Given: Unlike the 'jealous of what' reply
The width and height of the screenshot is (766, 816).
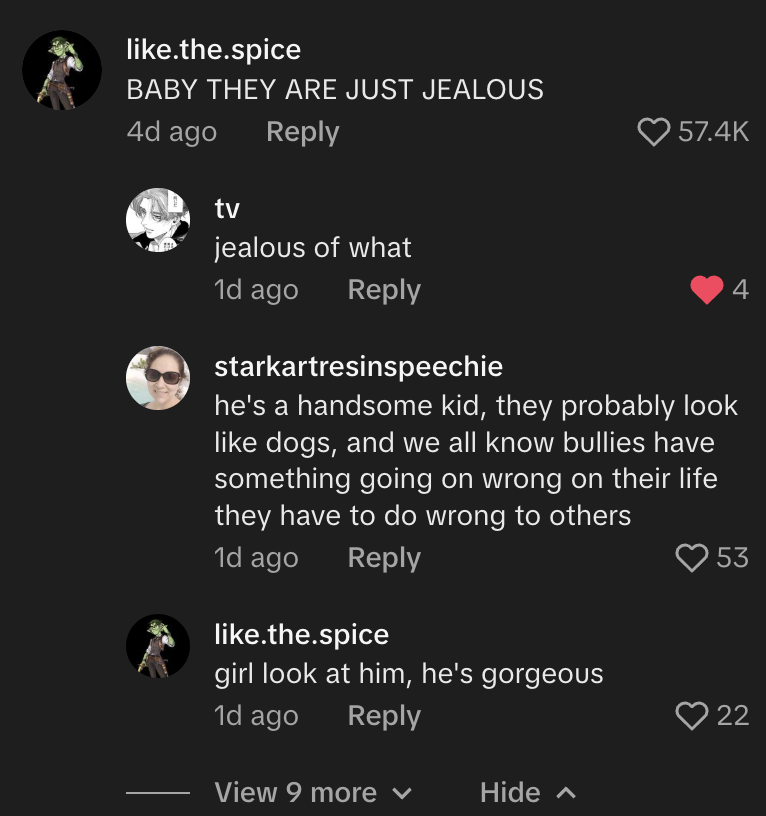Looking at the screenshot, I should [x=707, y=289].
